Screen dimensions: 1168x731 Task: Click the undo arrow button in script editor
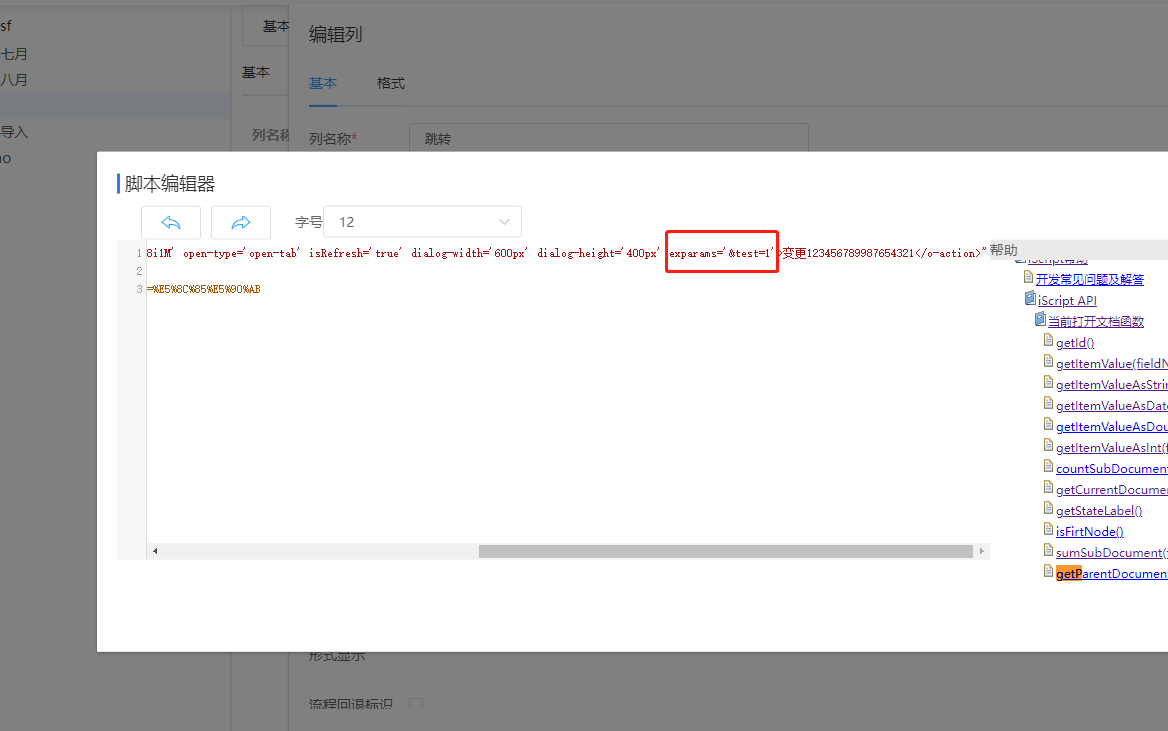pos(171,222)
